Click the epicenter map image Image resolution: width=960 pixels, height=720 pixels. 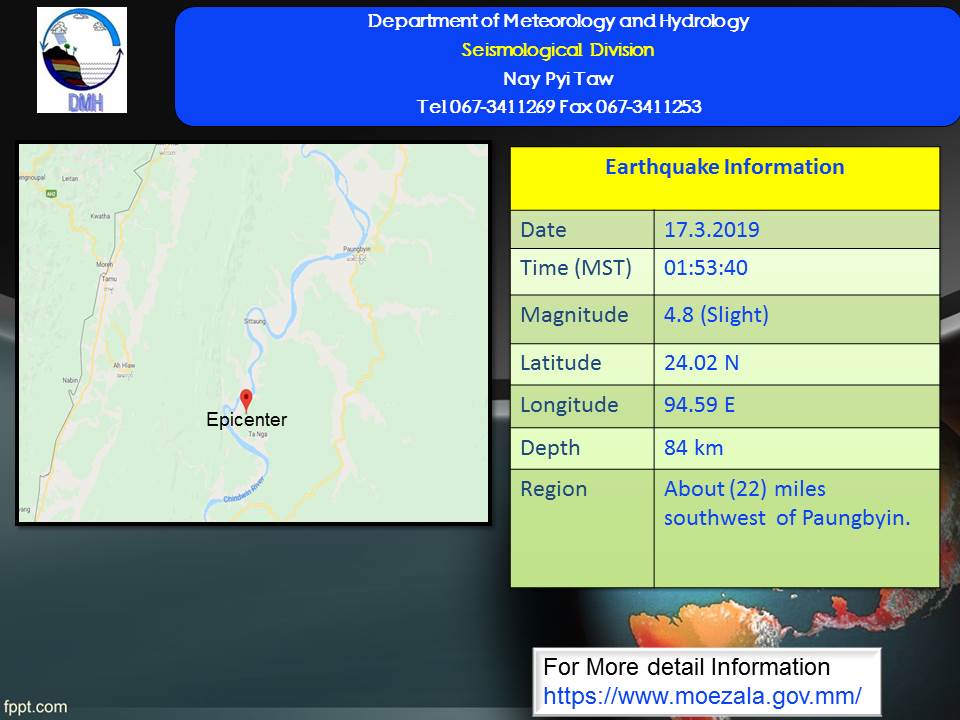(253, 333)
